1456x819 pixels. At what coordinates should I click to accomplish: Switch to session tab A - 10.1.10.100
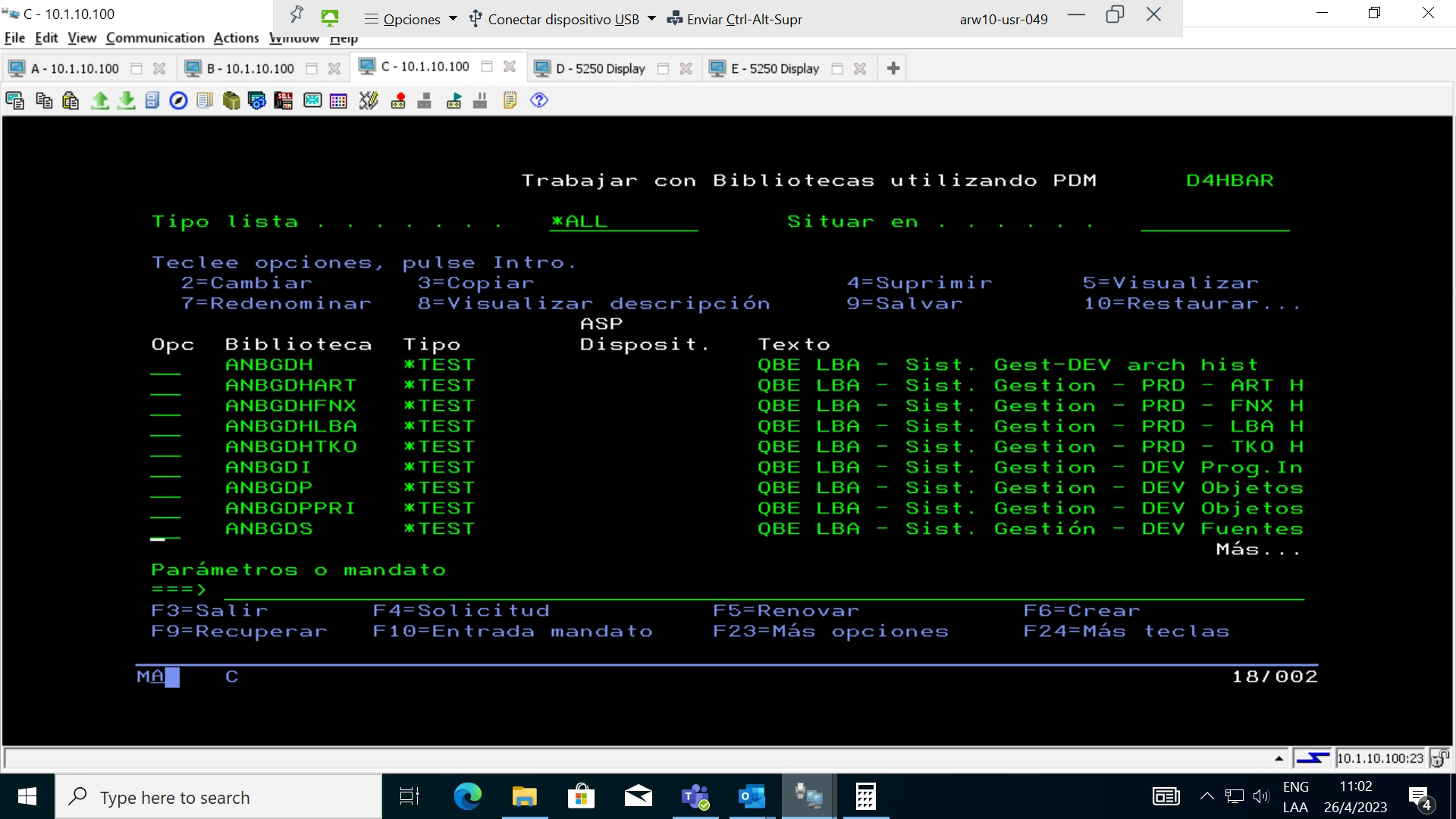click(x=74, y=68)
